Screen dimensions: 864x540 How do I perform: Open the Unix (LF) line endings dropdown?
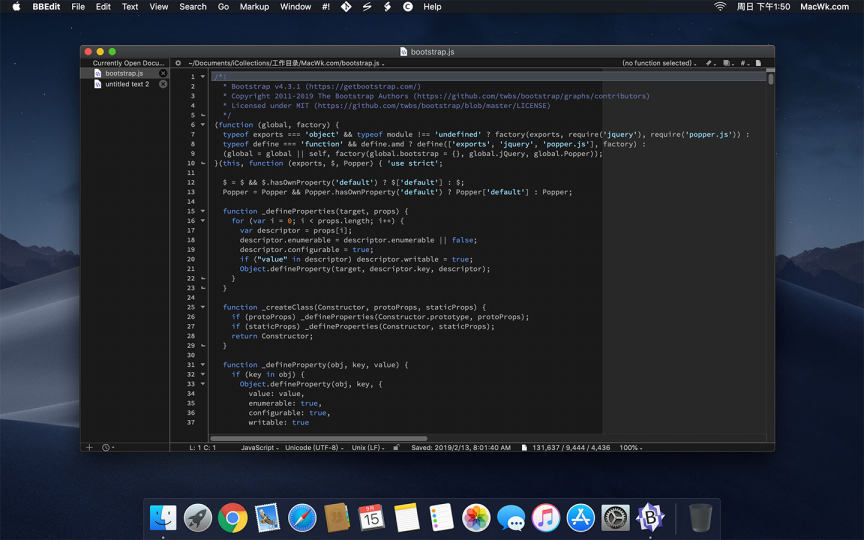(x=368, y=447)
